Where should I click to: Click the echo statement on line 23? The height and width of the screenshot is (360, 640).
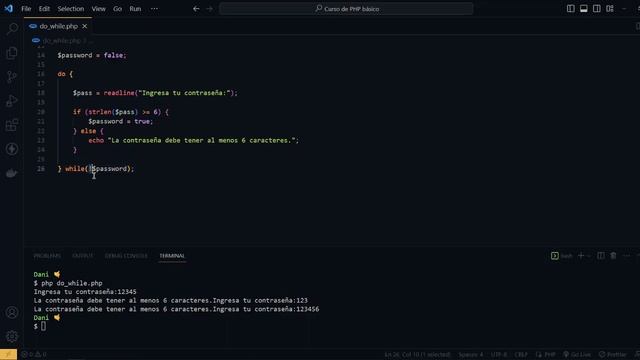pos(193,140)
